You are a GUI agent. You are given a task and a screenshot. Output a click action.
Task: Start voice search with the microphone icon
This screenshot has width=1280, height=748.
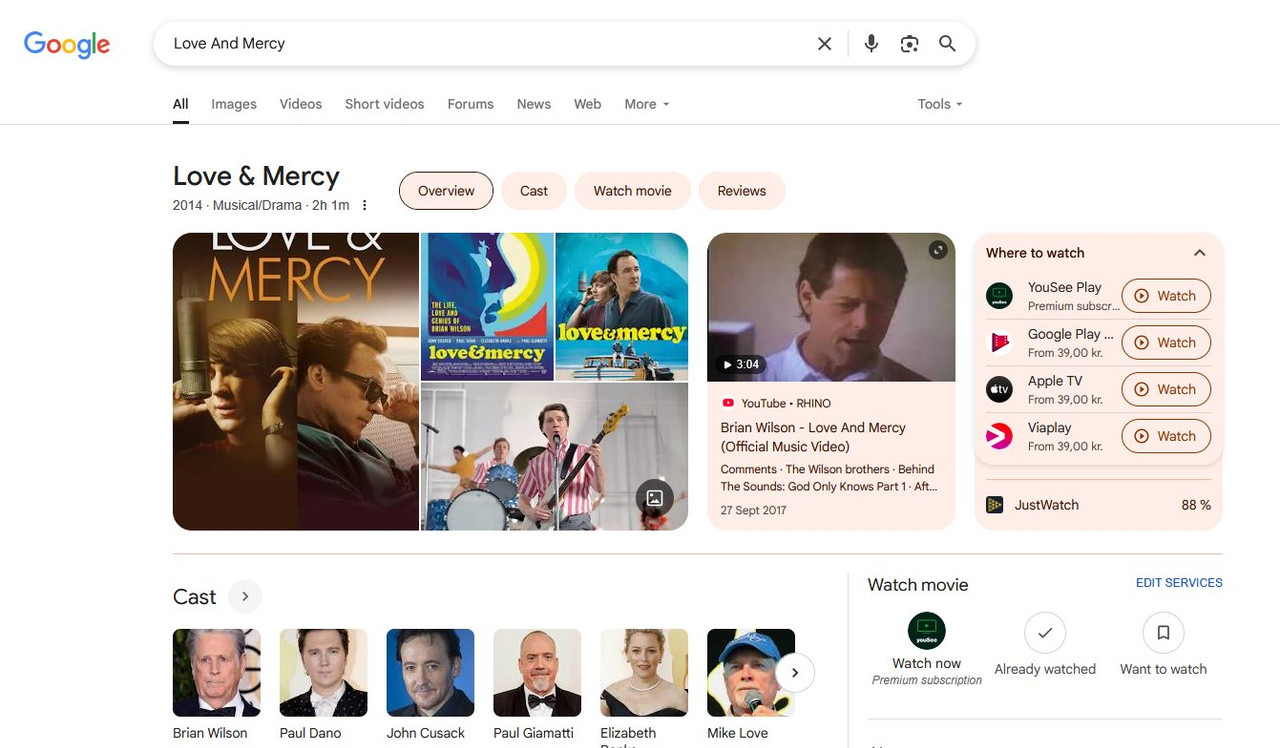[871, 44]
